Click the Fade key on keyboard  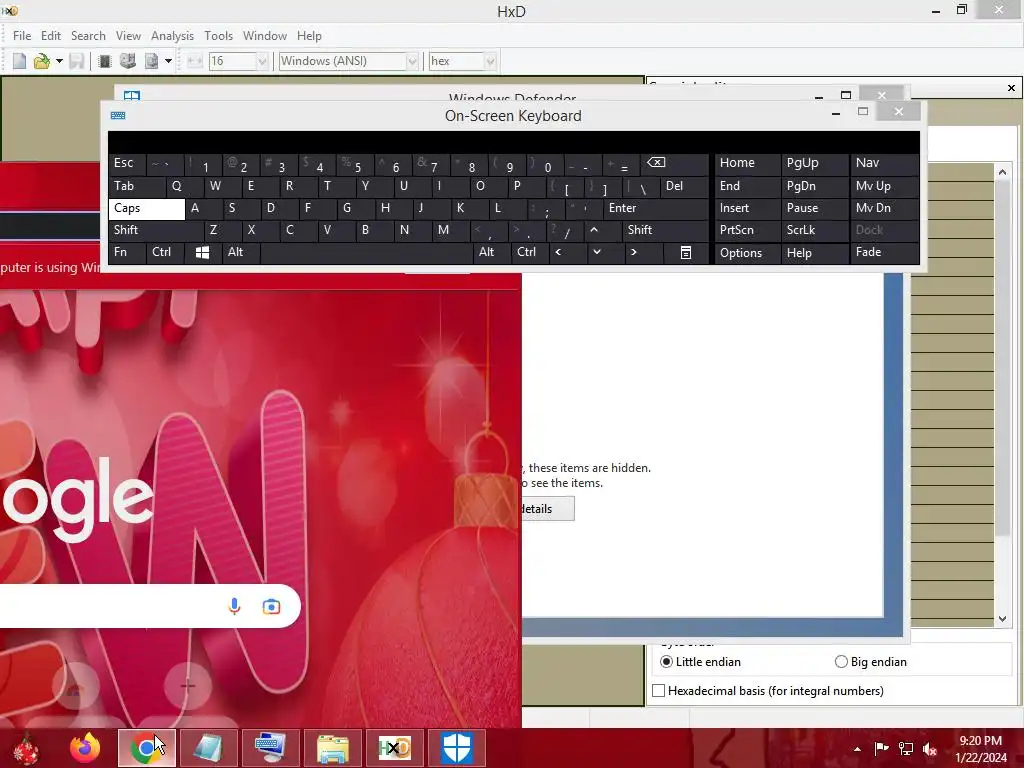coord(884,252)
